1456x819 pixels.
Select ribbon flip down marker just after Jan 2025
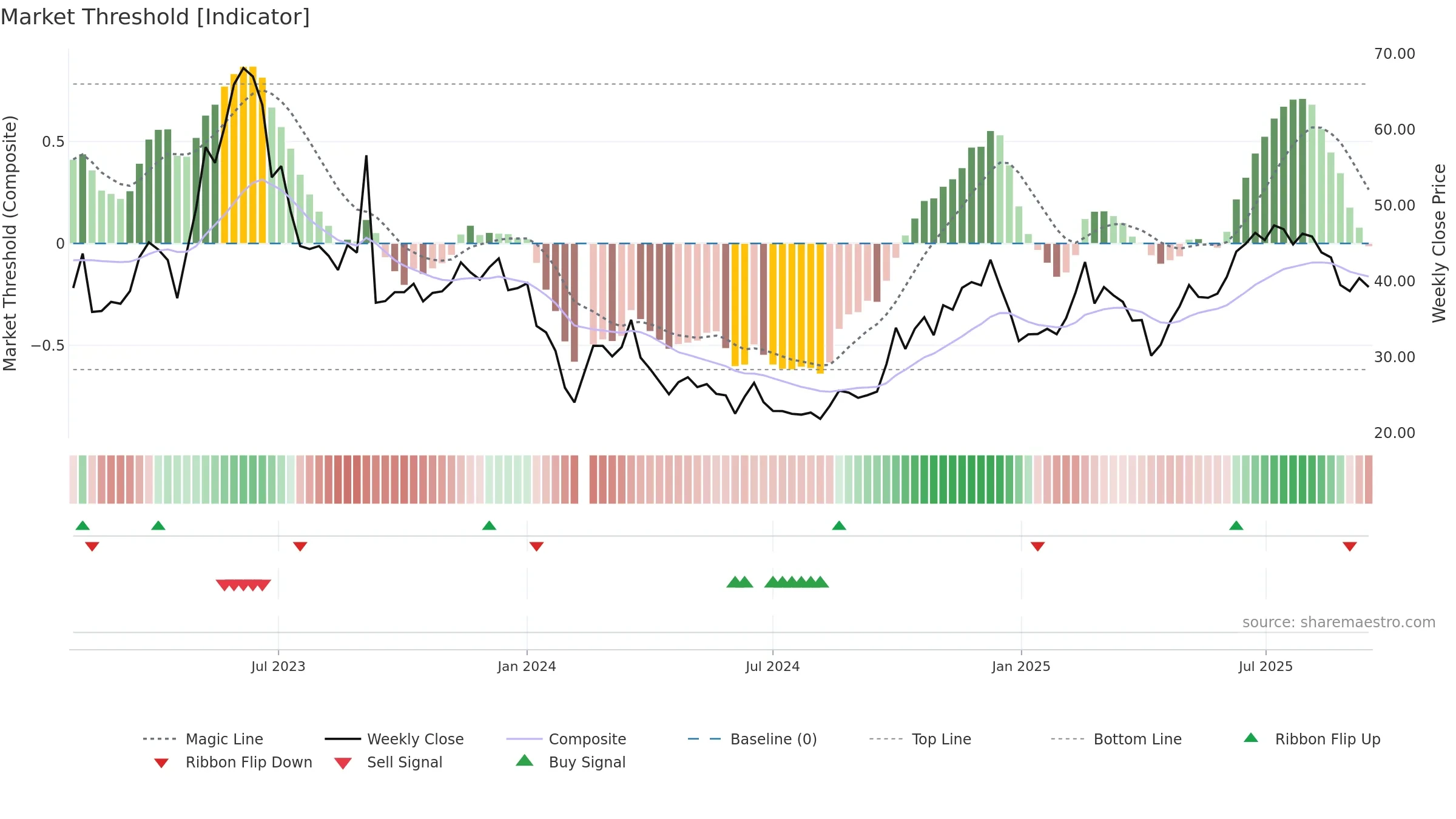click(1038, 547)
